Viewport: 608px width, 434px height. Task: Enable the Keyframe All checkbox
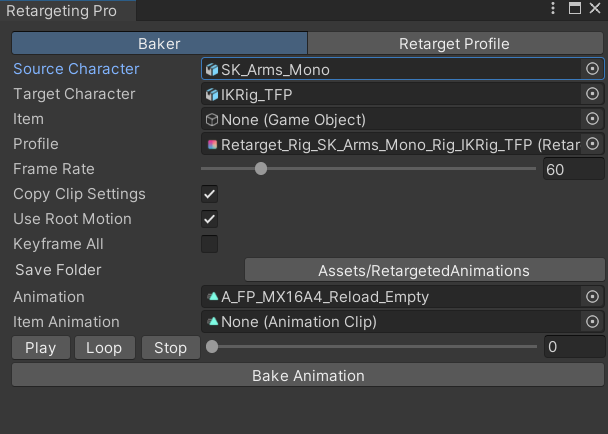click(x=210, y=244)
